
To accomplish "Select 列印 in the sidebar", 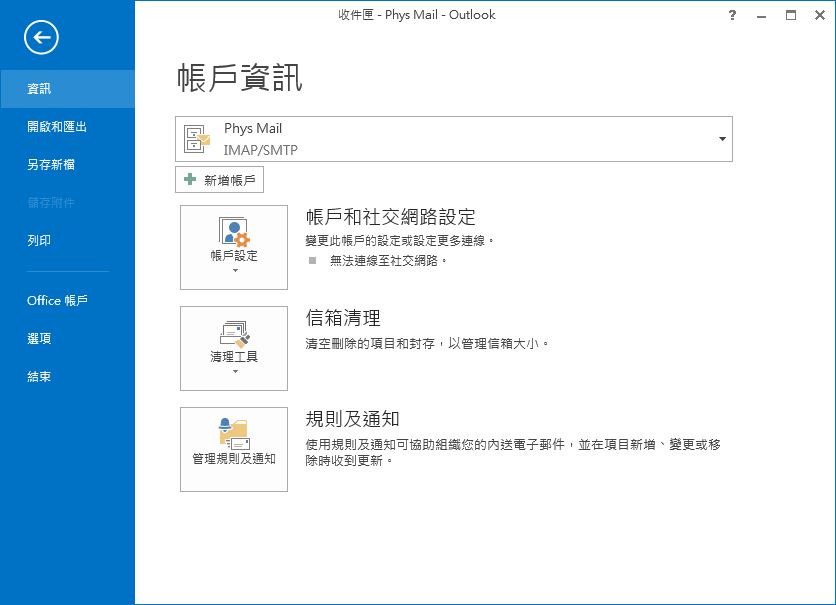I will 67,240.
